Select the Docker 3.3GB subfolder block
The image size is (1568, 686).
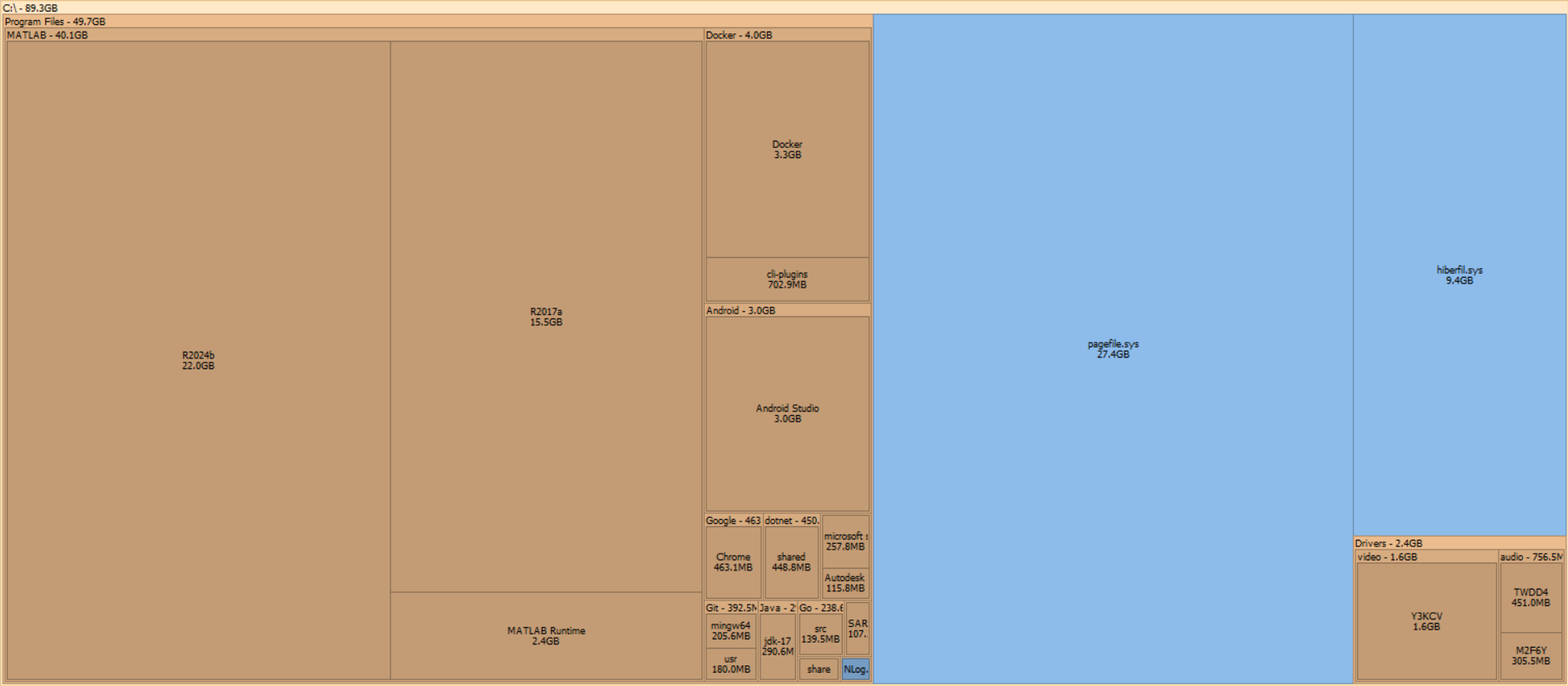pos(787,150)
